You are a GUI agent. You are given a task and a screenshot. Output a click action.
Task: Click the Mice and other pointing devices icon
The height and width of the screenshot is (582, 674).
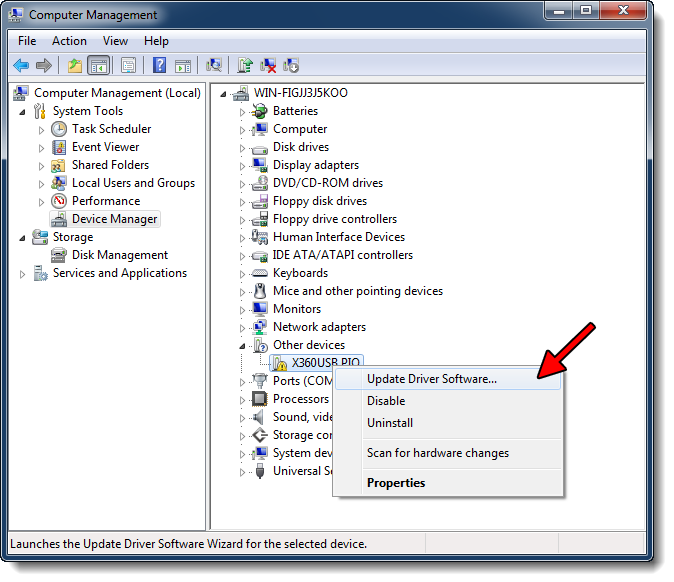[x=260, y=291]
